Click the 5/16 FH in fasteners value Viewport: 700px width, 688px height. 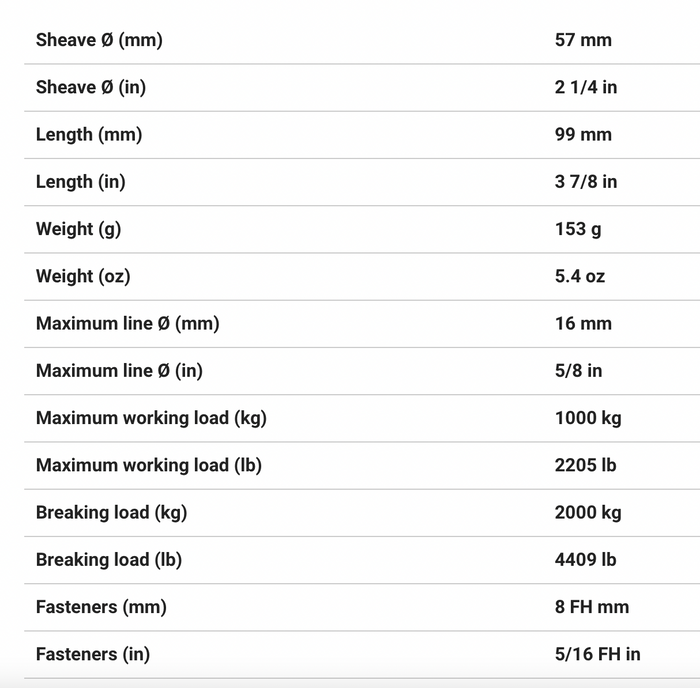click(597, 655)
